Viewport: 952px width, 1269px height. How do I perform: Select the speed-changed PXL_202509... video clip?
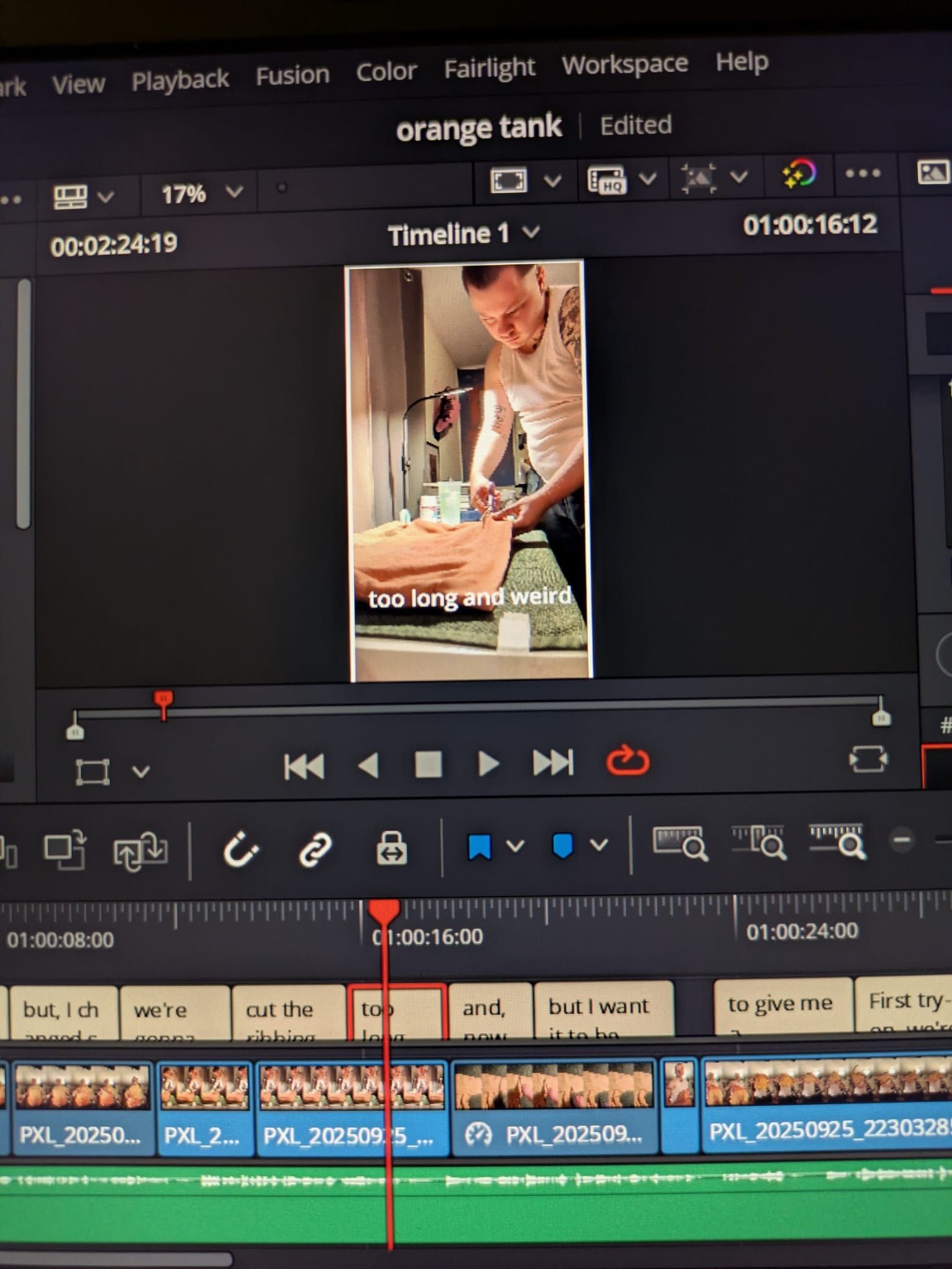coord(554,1107)
